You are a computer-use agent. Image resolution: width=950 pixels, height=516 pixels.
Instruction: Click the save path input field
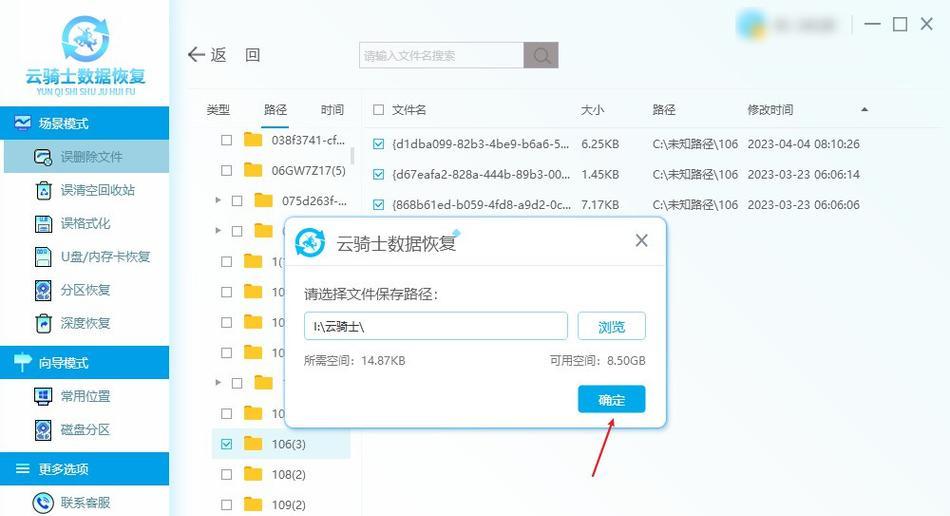436,326
